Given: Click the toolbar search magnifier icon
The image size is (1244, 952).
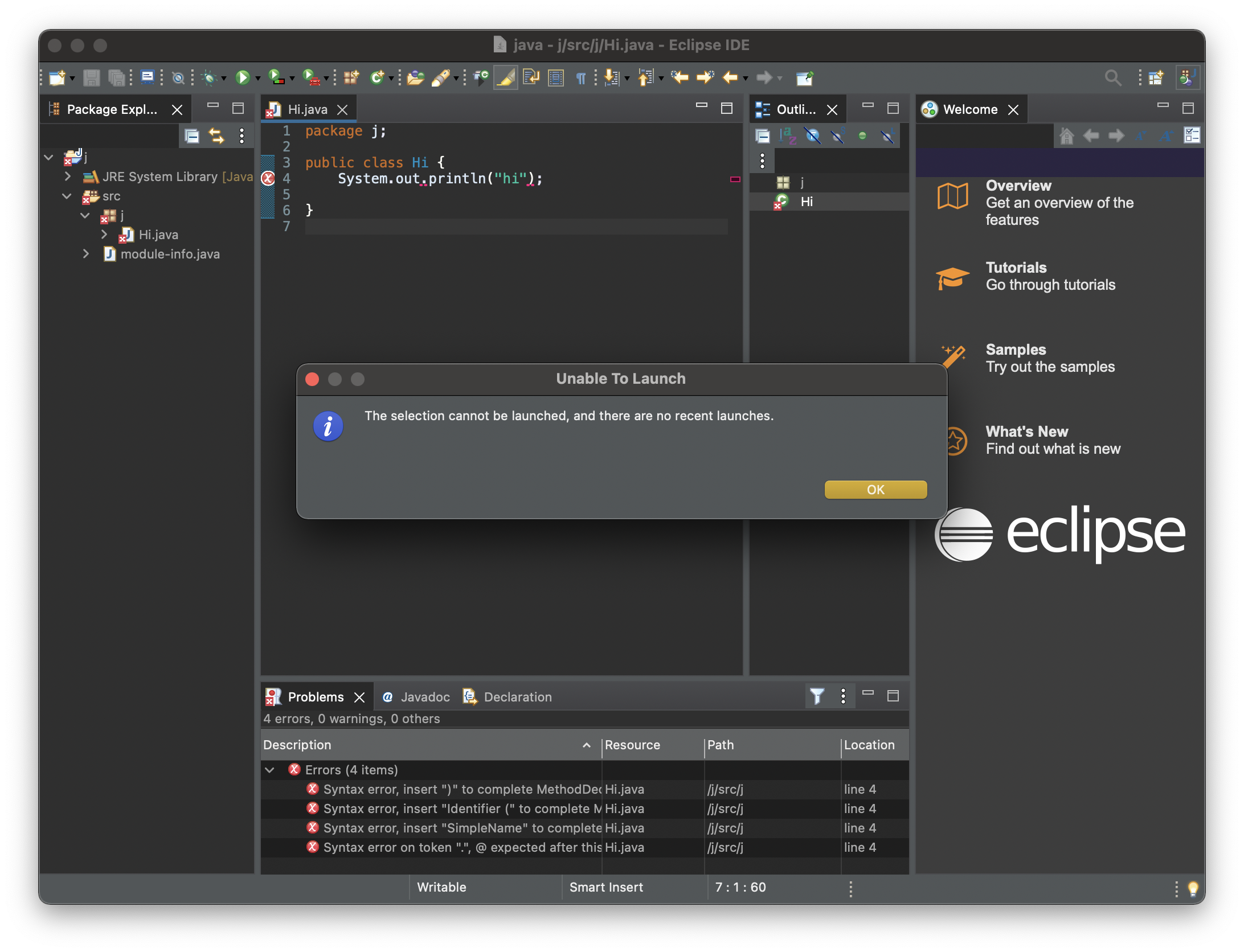Looking at the screenshot, I should (x=1112, y=77).
